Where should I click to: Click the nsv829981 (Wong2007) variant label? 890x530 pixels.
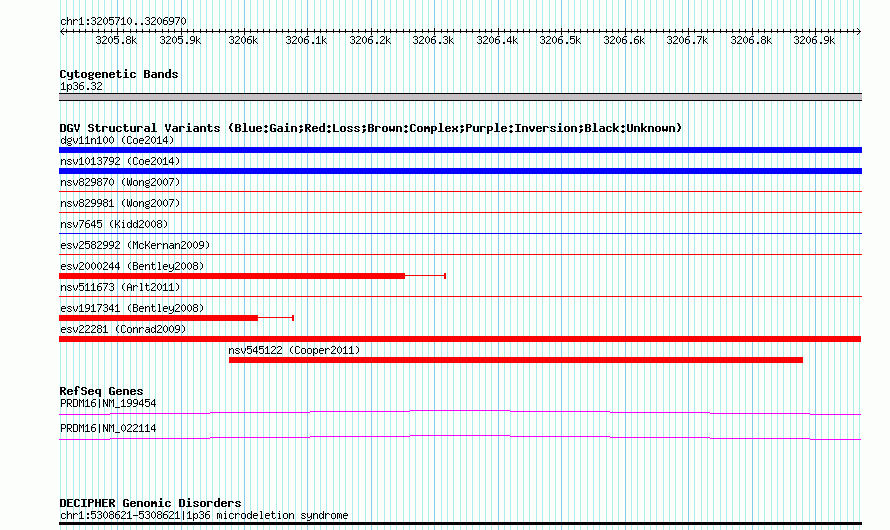[120, 203]
